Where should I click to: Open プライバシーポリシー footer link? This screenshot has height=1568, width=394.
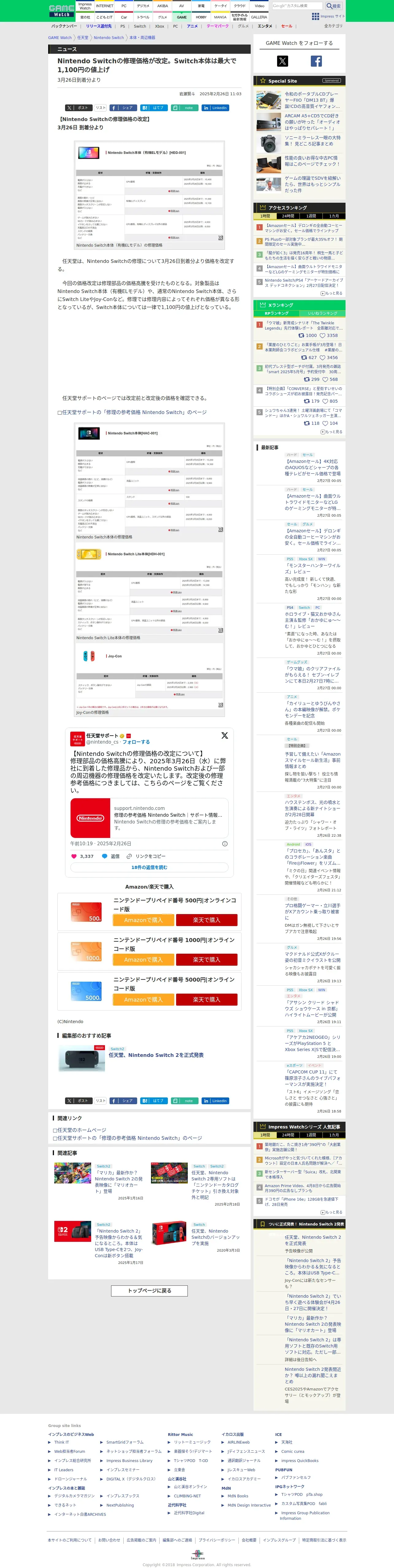click(x=216, y=1540)
